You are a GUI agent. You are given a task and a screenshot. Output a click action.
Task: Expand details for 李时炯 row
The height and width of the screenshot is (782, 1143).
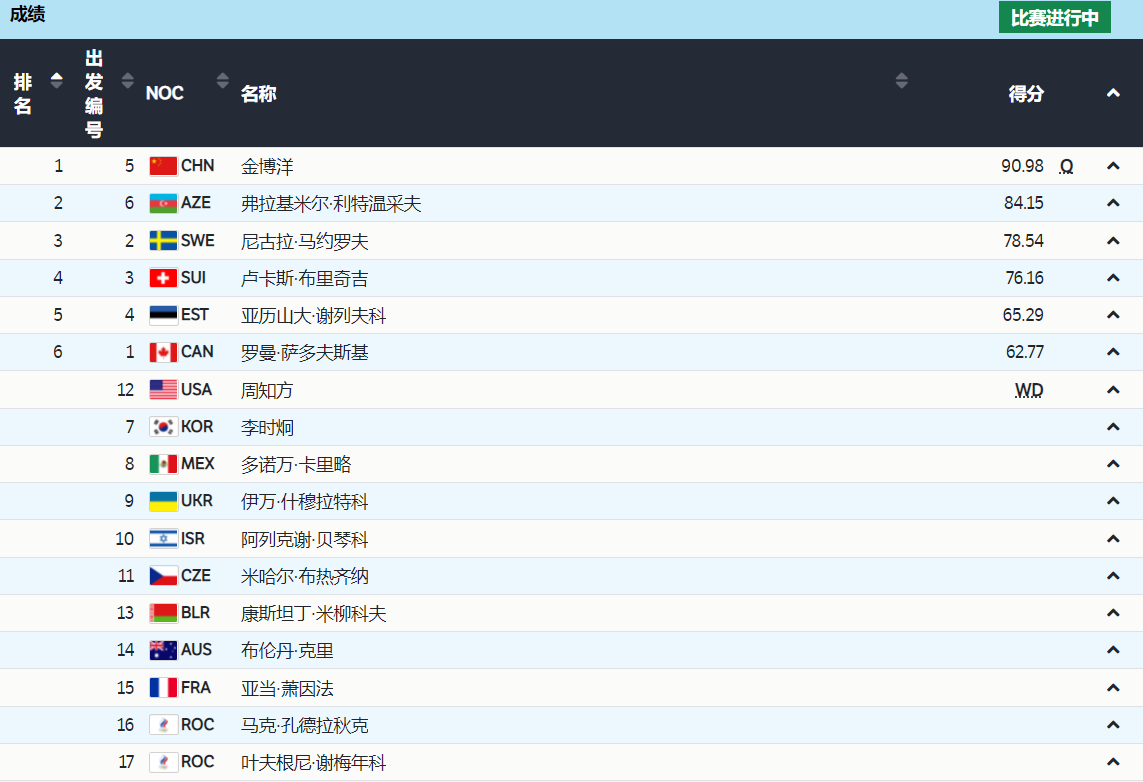(1112, 426)
